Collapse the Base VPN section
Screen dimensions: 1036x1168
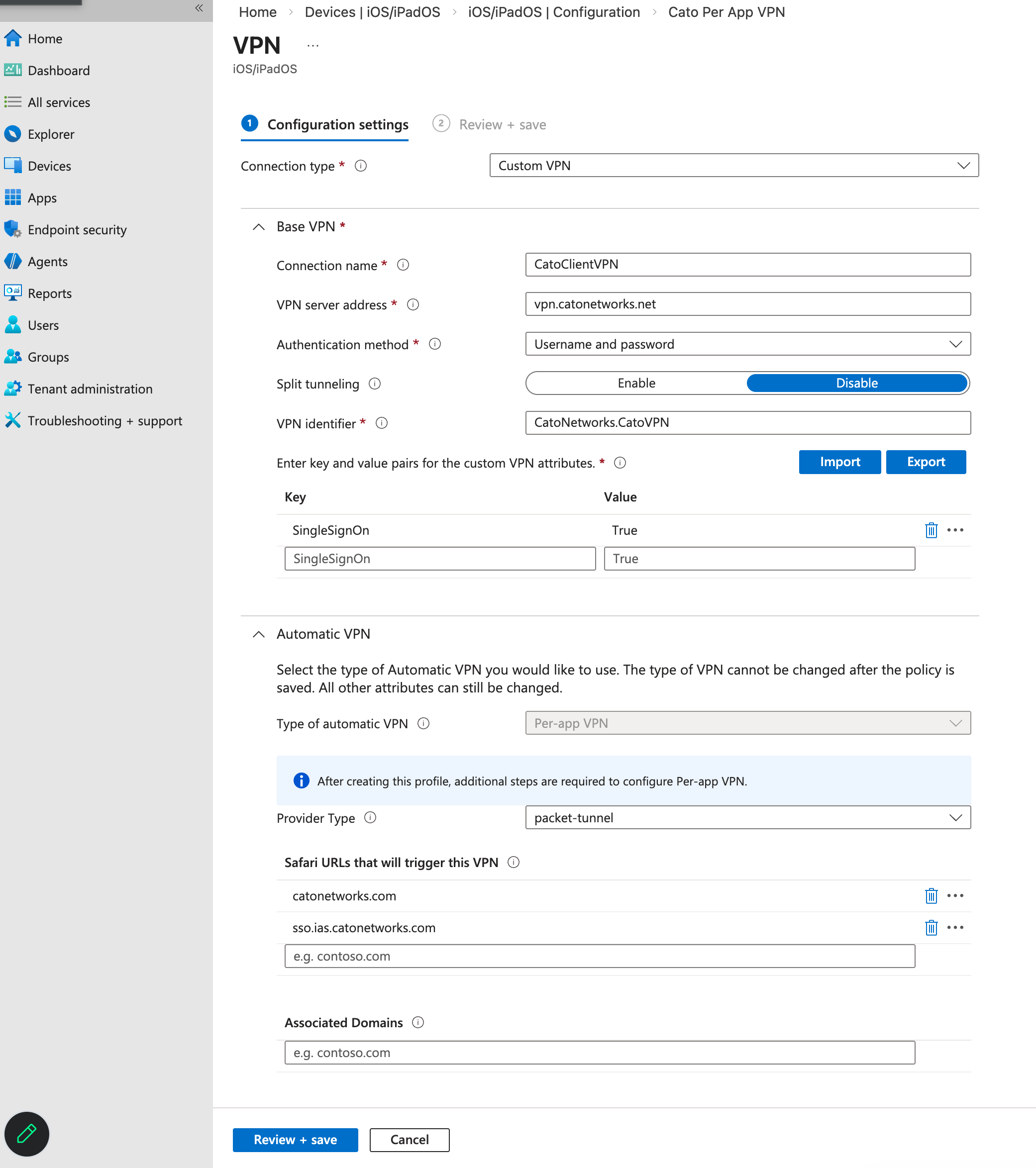tap(259, 227)
